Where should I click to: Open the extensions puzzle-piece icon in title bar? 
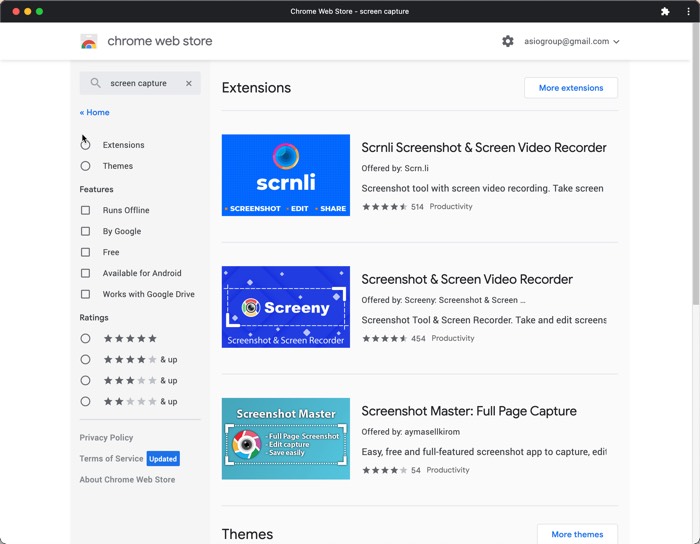665,11
